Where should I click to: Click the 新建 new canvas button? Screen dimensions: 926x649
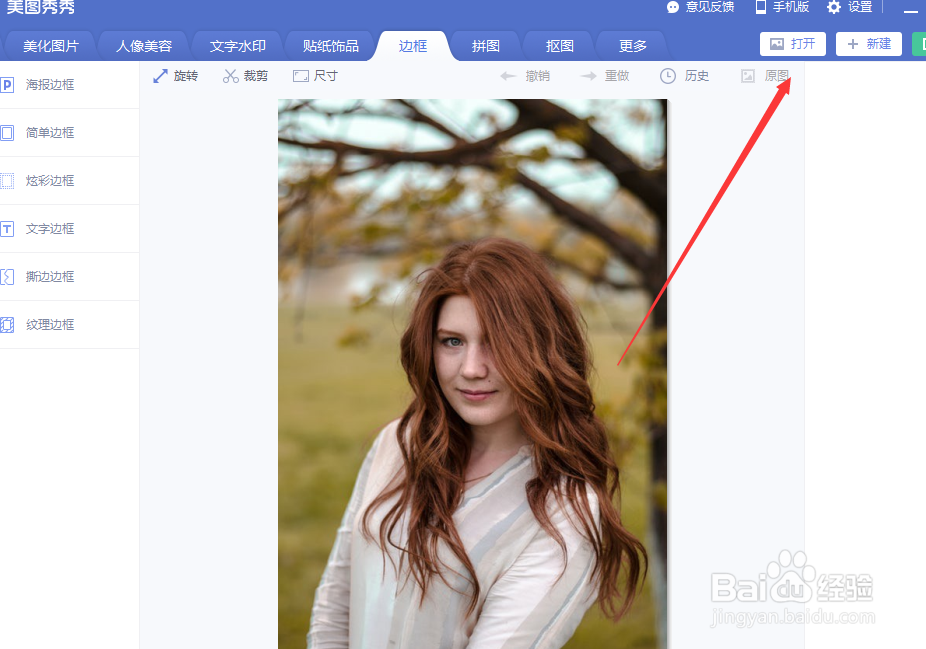click(869, 44)
